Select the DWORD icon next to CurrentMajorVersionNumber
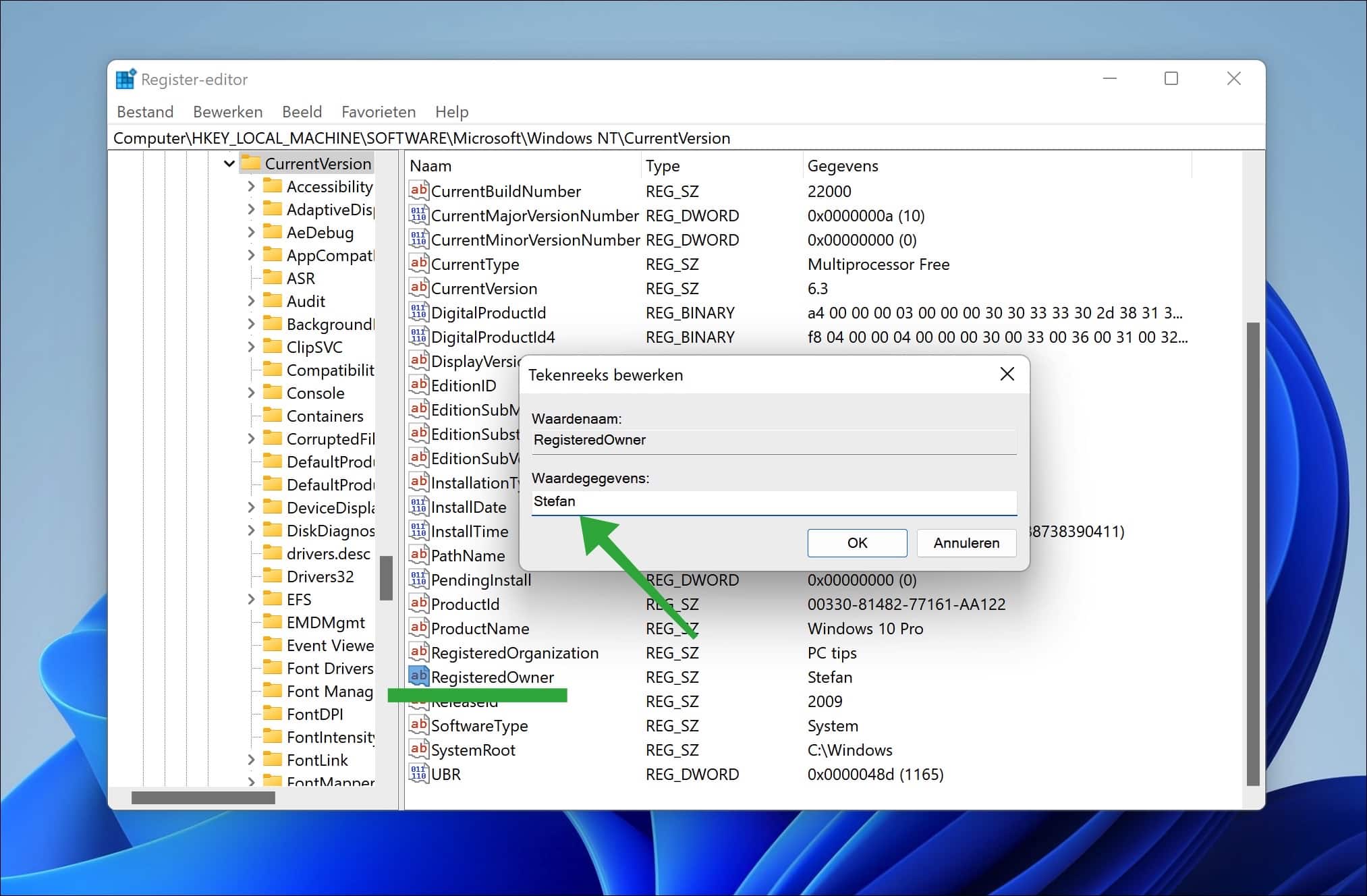This screenshot has width=1367, height=896. (418, 215)
